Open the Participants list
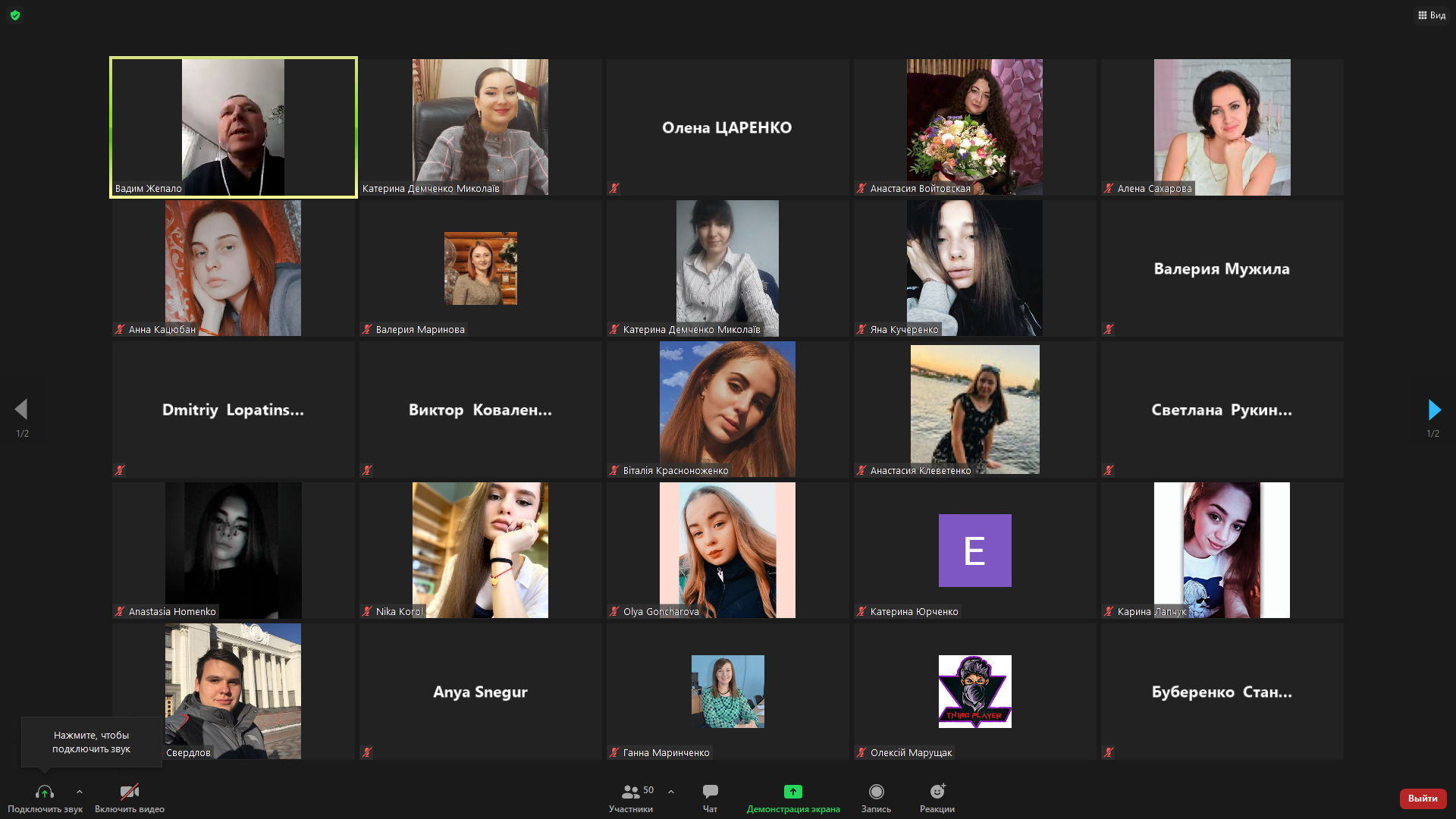This screenshot has height=819, width=1456. click(630, 792)
